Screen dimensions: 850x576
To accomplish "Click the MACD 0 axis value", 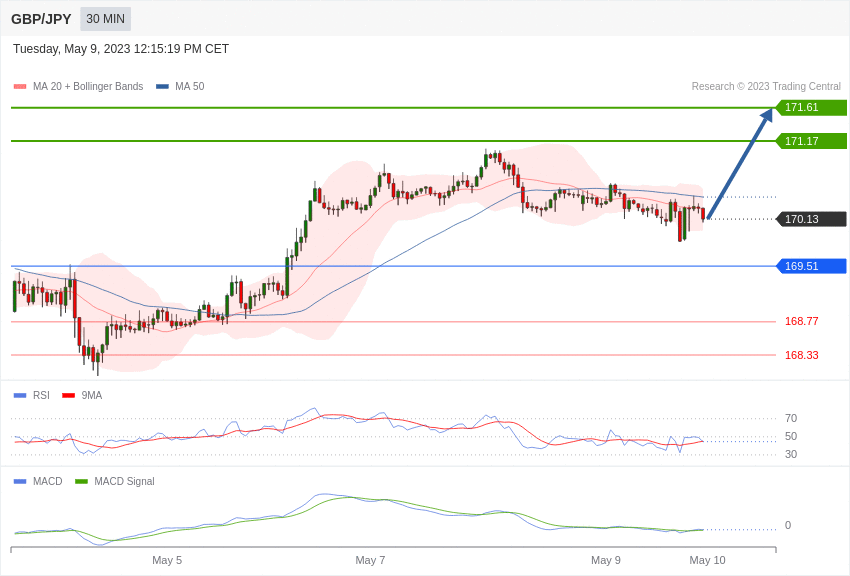I will pos(788,525).
